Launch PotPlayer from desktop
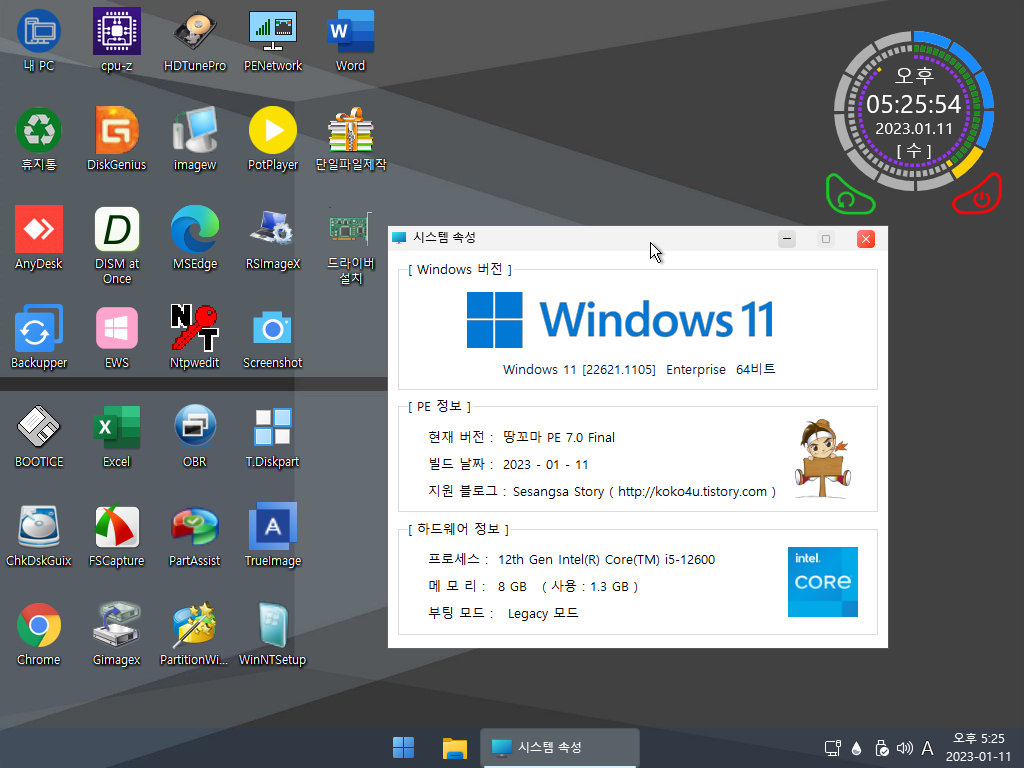Viewport: 1024px width, 768px height. [x=273, y=138]
